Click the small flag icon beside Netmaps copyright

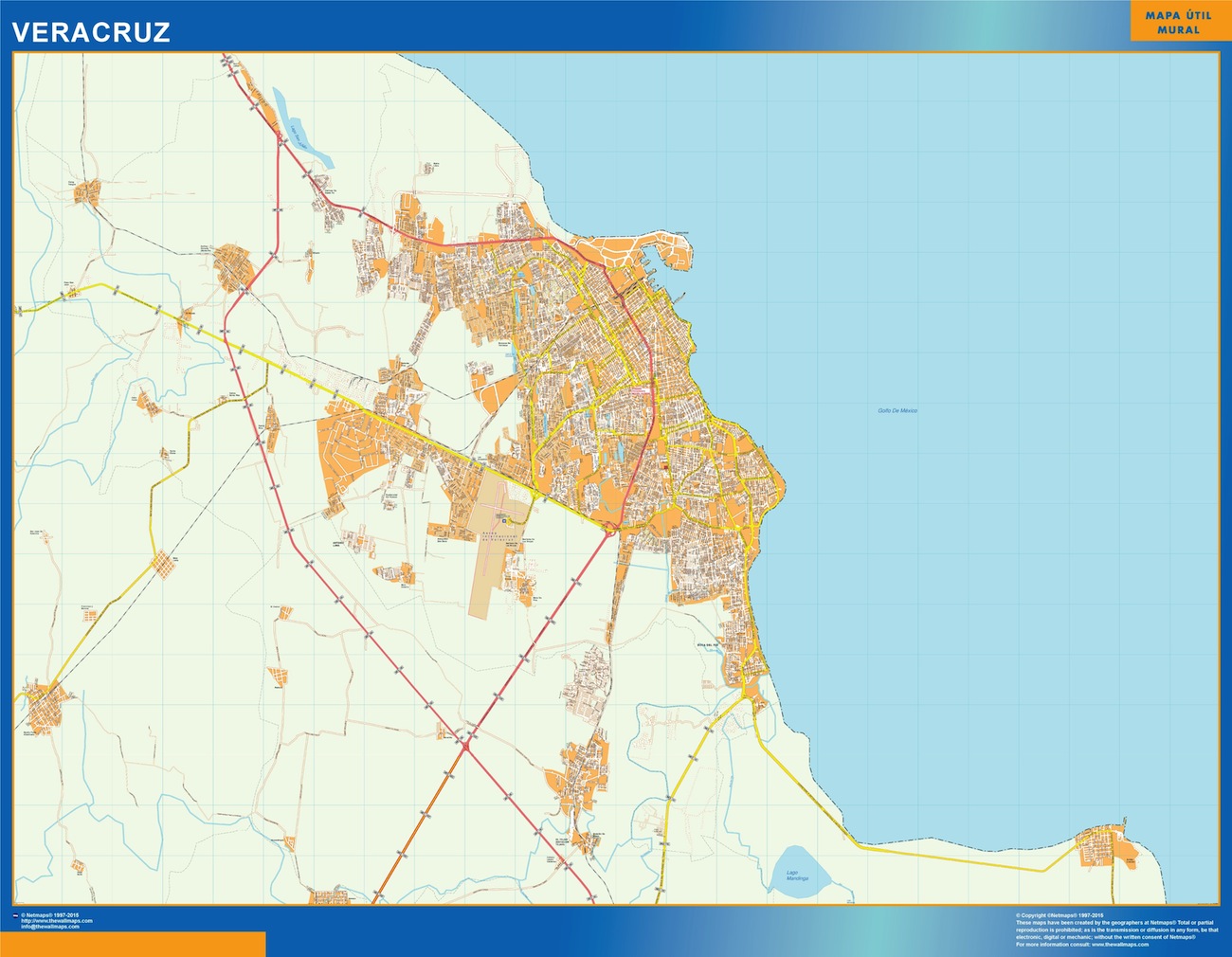(14, 915)
